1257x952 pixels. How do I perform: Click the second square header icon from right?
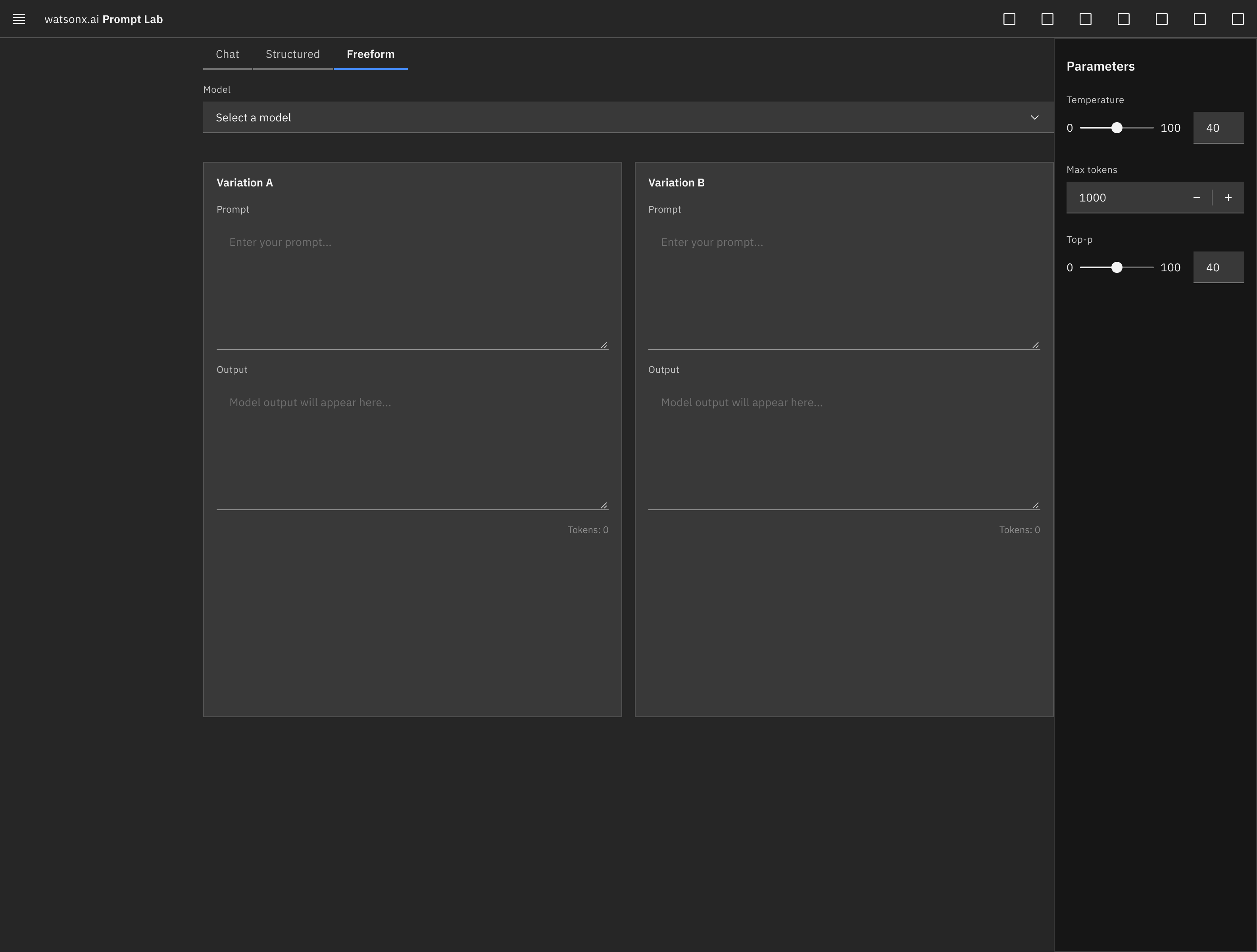pos(1199,19)
